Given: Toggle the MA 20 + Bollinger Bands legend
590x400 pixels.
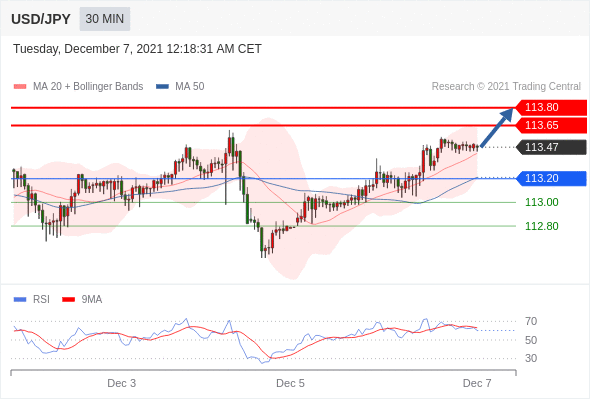Looking at the screenshot, I should (78, 87).
